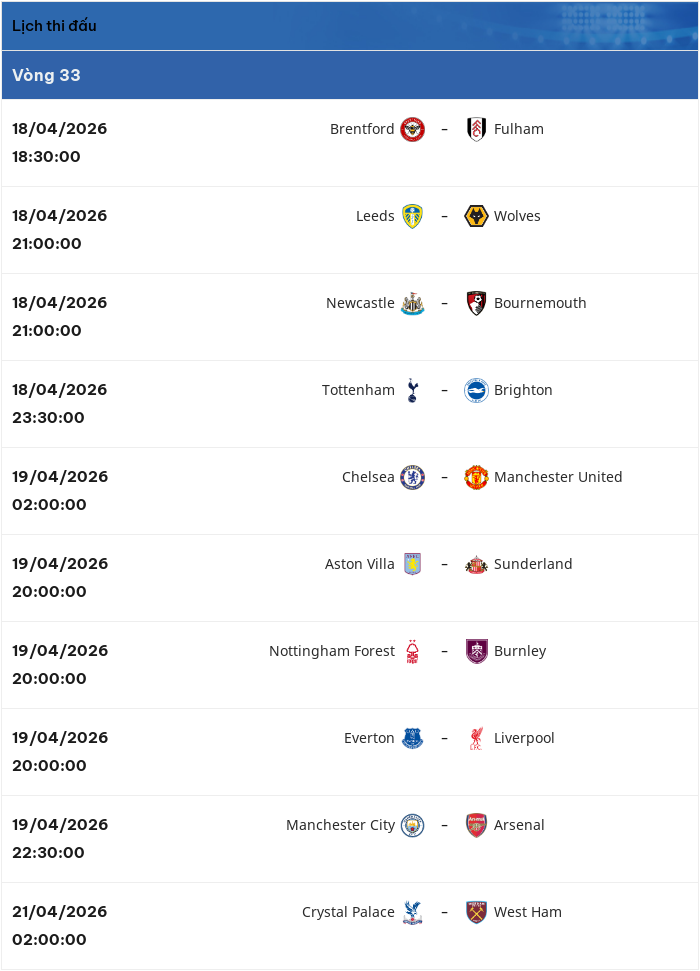Click the Sunderland team name
Screen dimensions: 700x971
tap(533, 564)
